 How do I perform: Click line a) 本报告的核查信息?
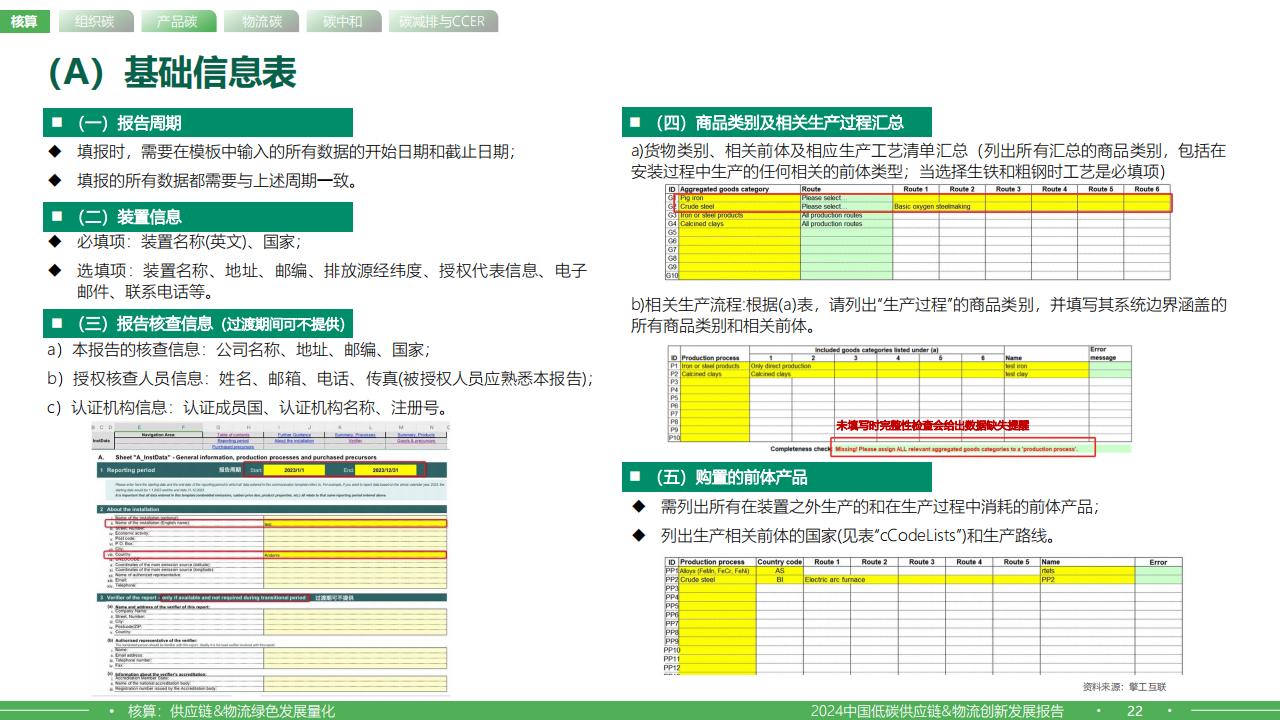239,350
